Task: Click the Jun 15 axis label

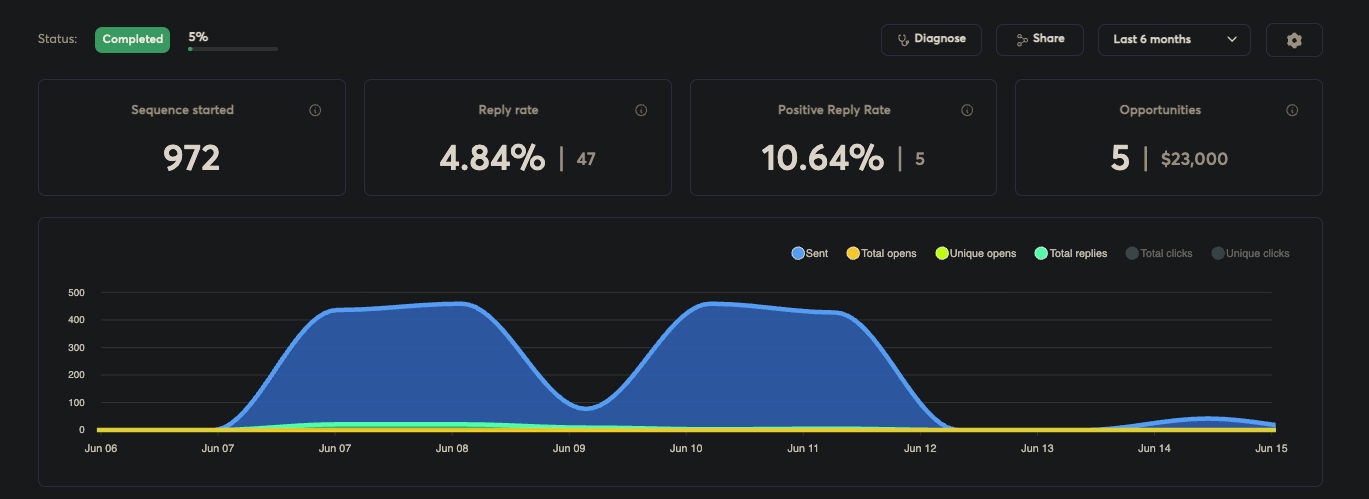Action: pyautogui.click(x=1271, y=449)
